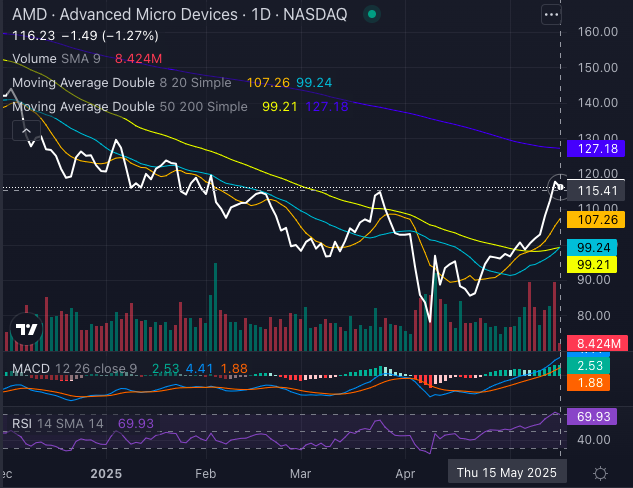This screenshot has width=633, height=488.
Task: Click the 4.41 blue MACD value in the legend
Action: click(199, 369)
